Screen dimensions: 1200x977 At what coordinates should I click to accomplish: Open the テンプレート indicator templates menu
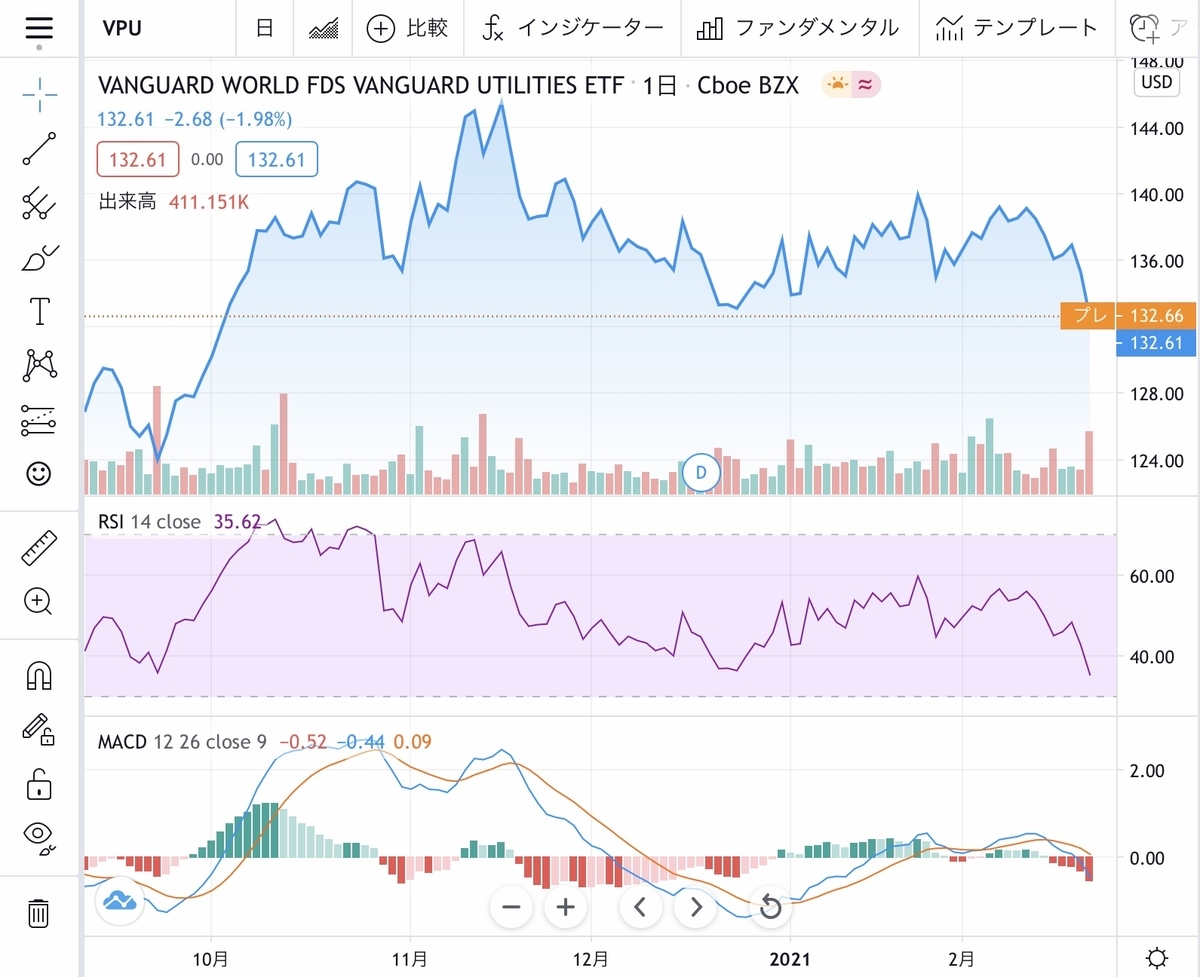(x=1016, y=28)
